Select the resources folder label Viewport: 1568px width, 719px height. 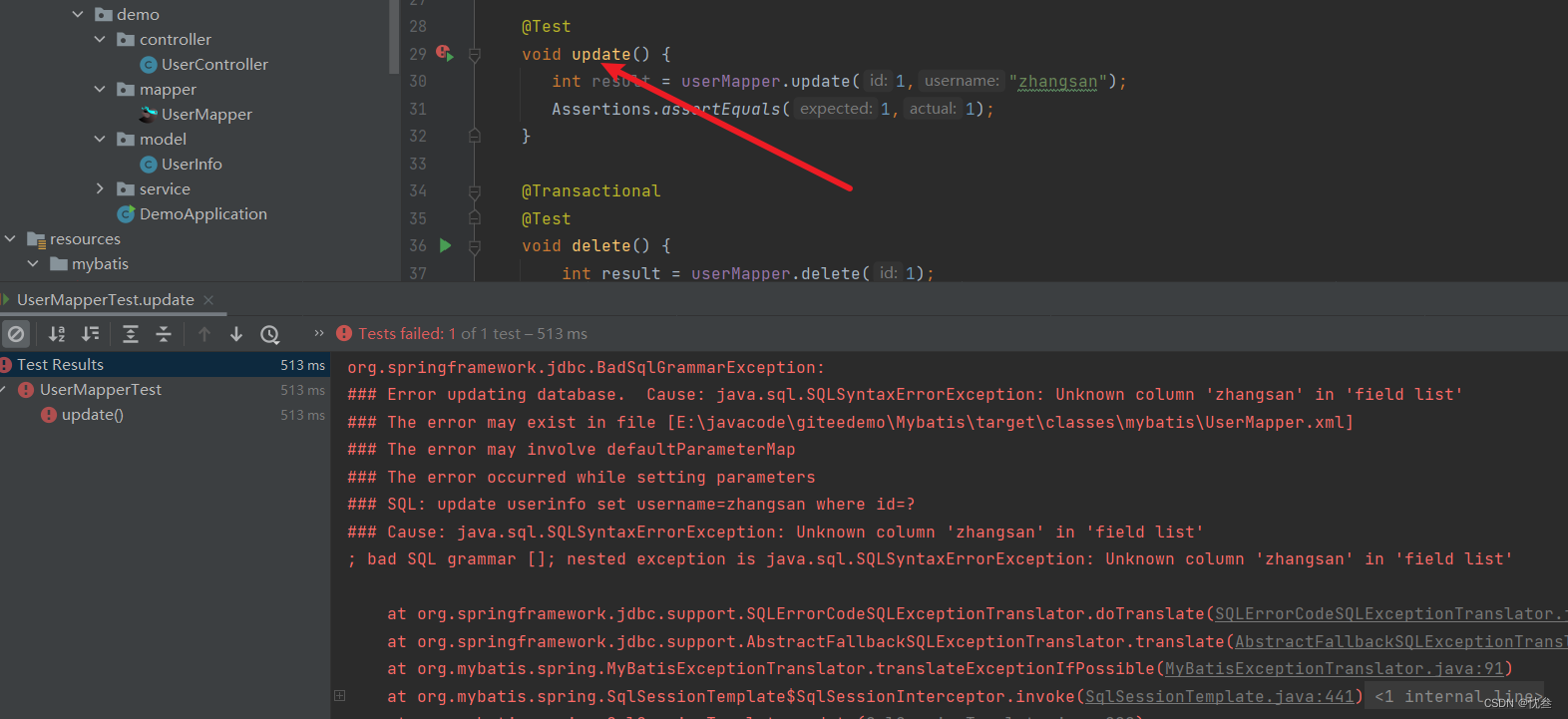pyautogui.click(x=85, y=238)
